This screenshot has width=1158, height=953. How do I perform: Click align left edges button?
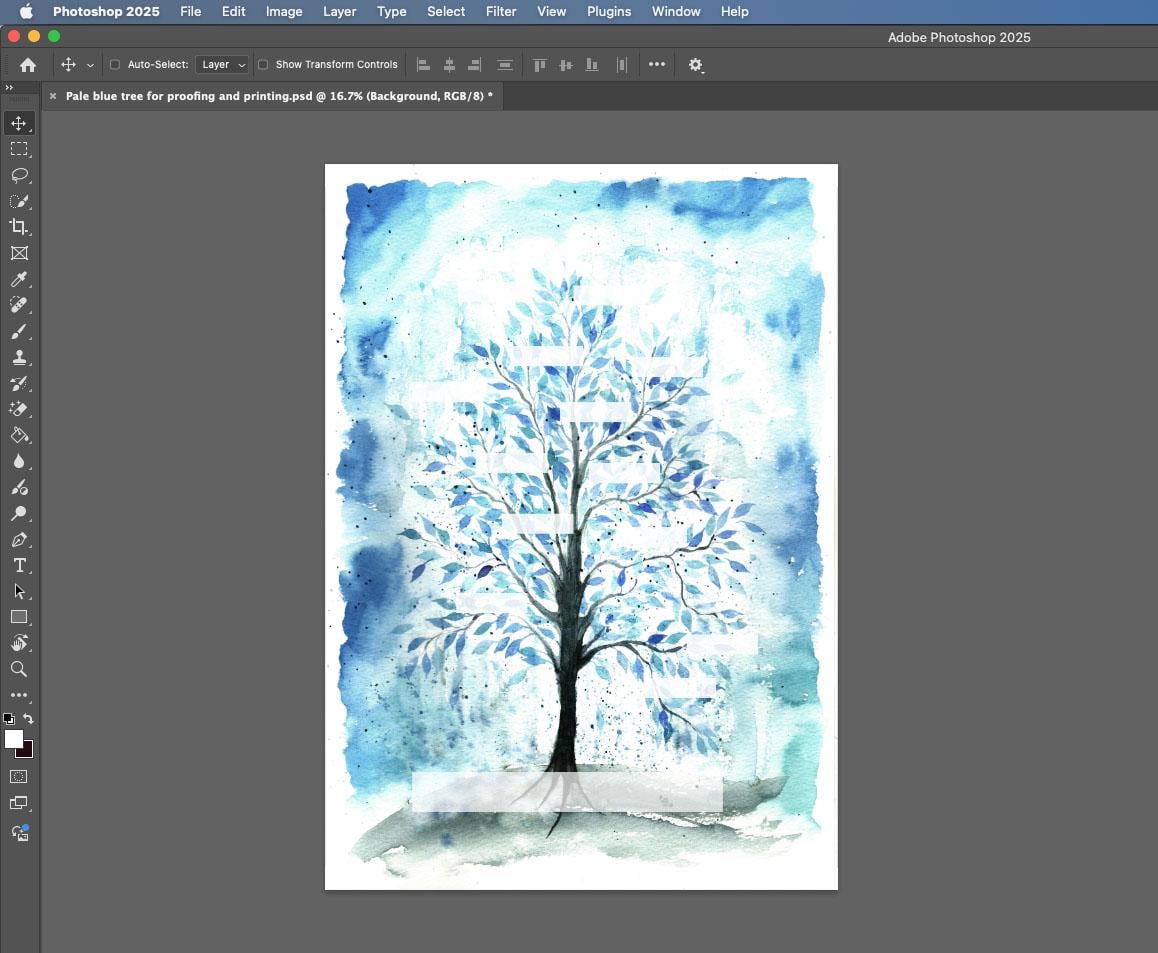tap(422, 64)
